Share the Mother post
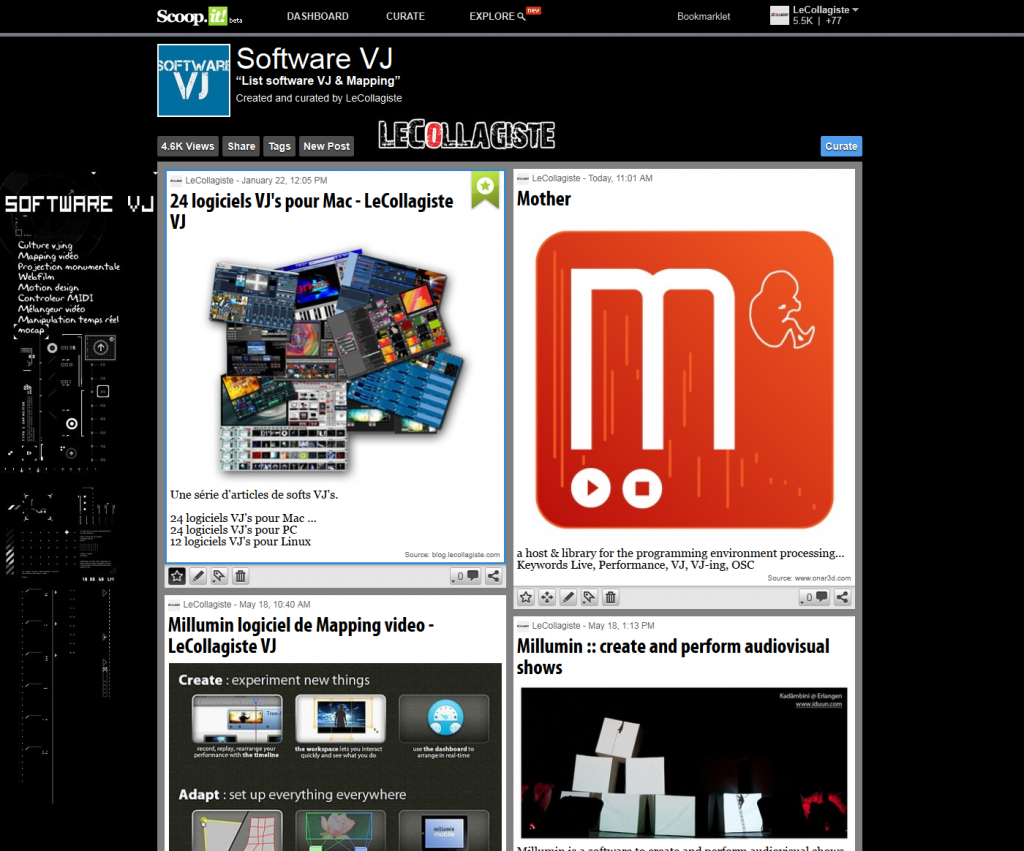The image size is (1024, 851). point(842,597)
